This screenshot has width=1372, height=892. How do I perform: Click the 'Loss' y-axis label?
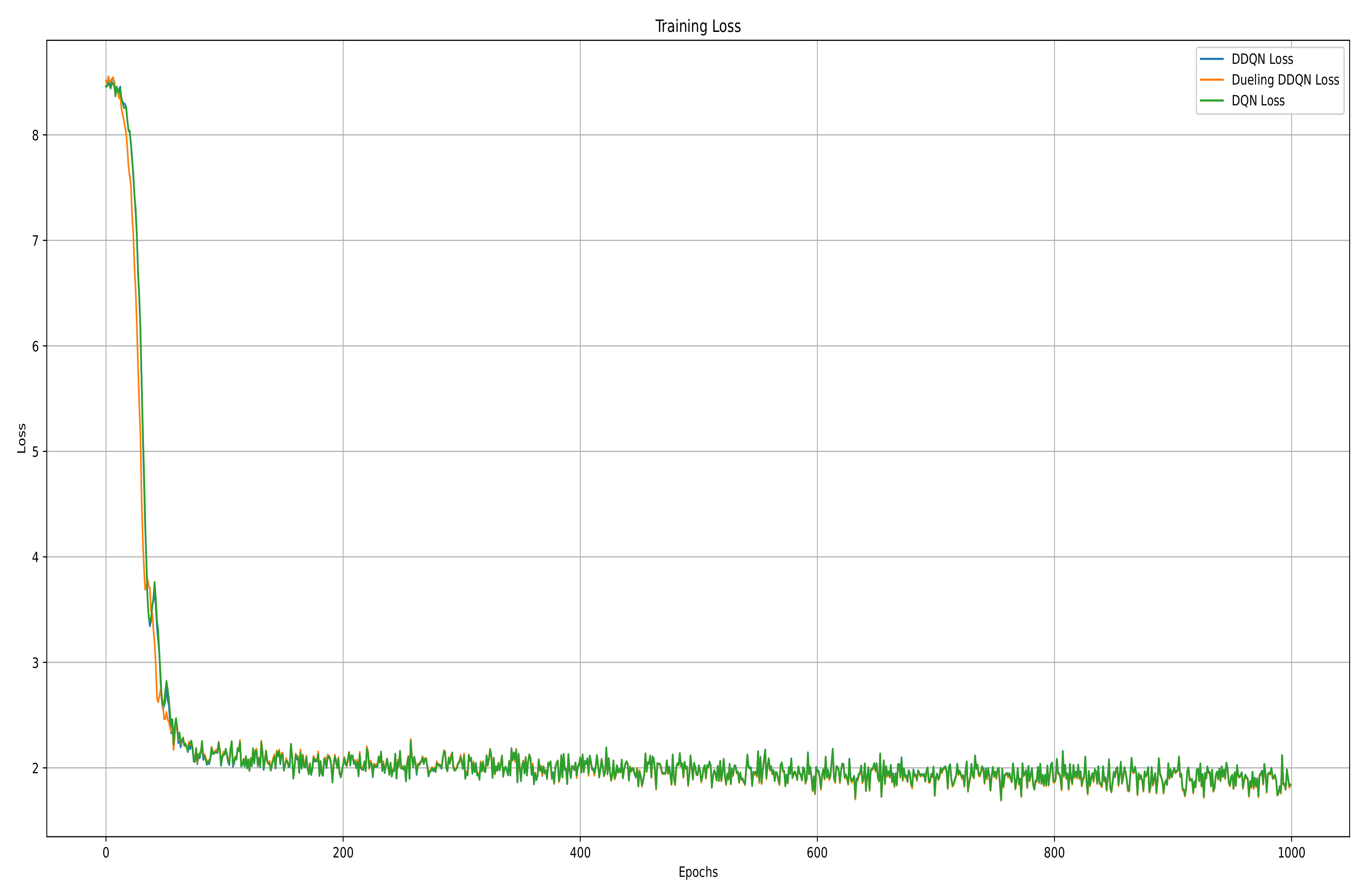click(21, 438)
